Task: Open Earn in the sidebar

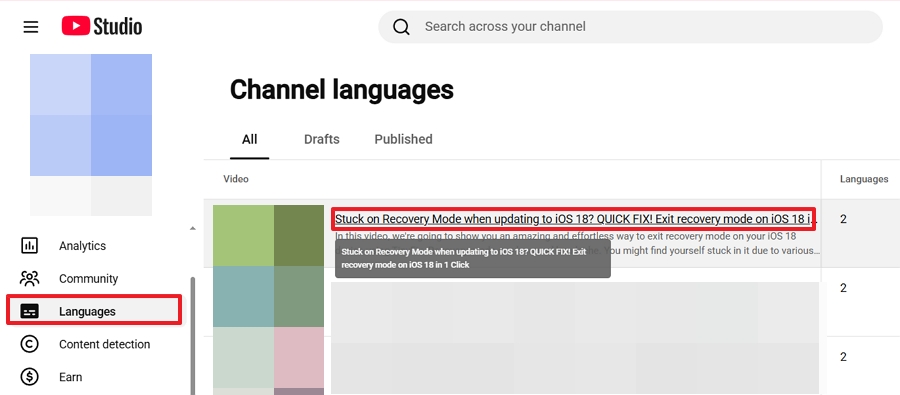Action: (71, 377)
